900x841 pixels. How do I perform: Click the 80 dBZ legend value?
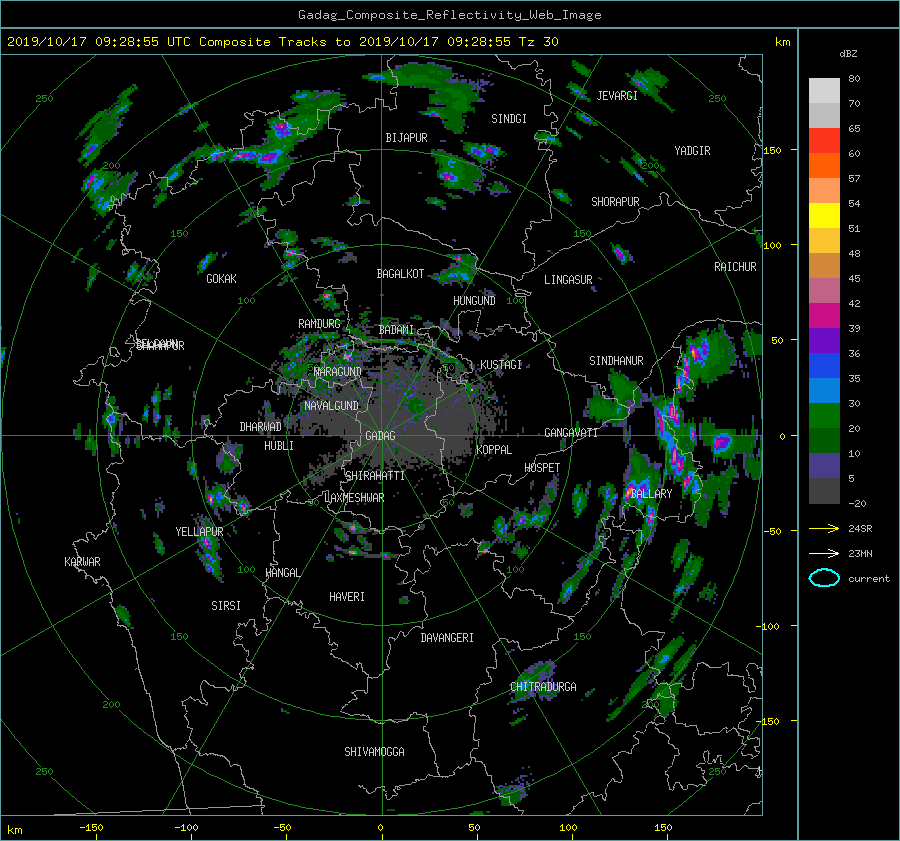coord(854,78)
